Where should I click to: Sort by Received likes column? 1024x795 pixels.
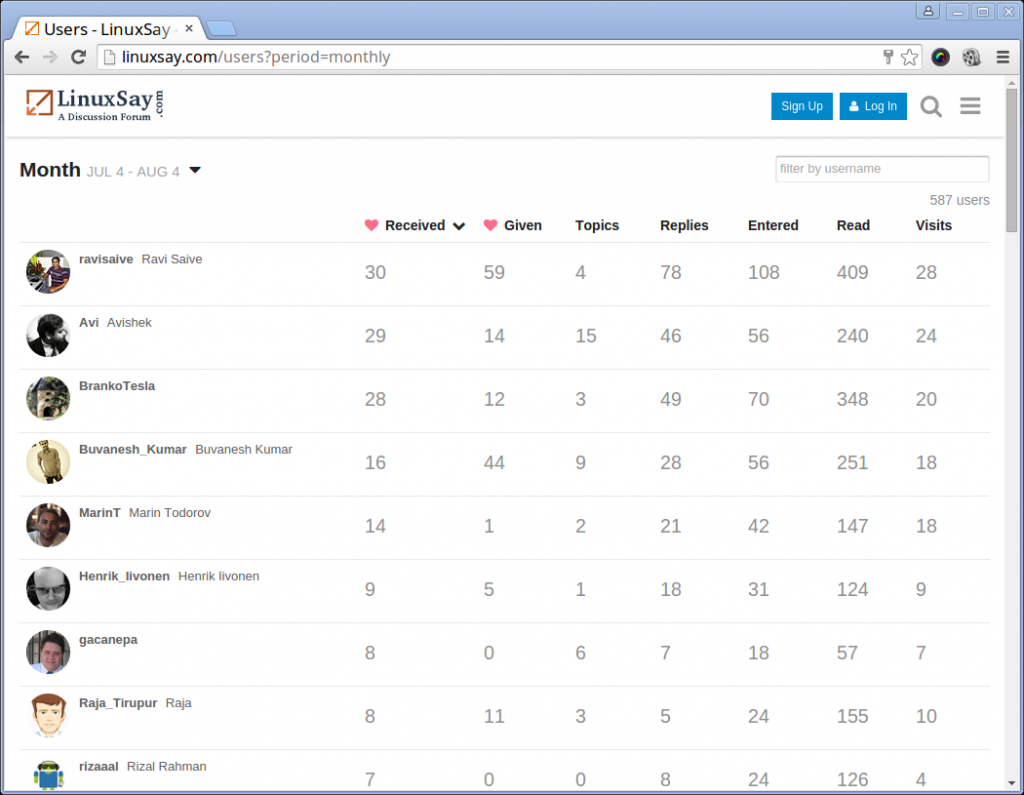tap(415, 226)
